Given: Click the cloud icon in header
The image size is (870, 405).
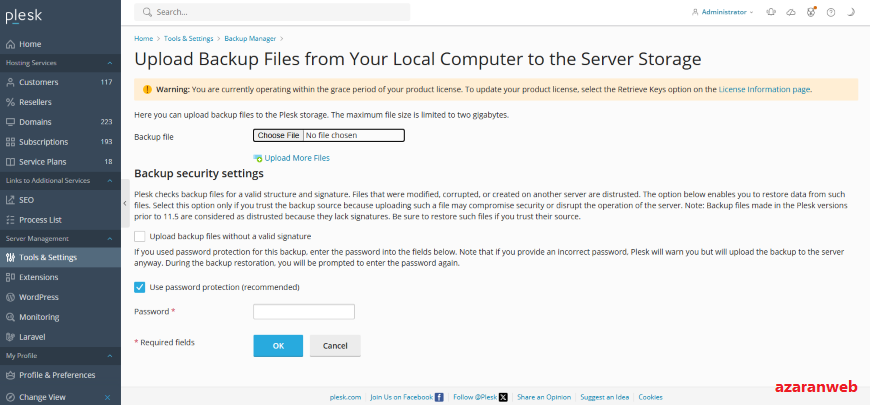Looking at the screenshot, I should (x=791, y=12).
